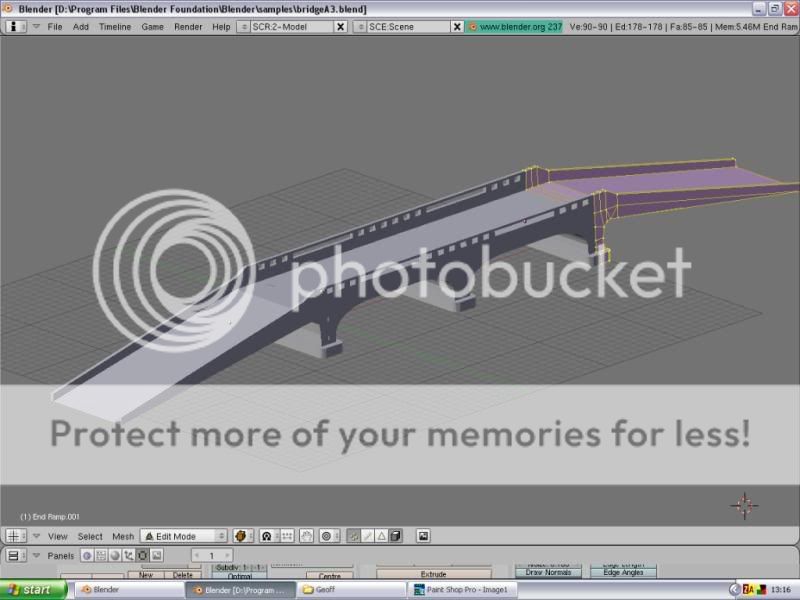Select the vertex select mode icon
The height and width of the screenshot is (600, 800).
[x=355, y=535]
